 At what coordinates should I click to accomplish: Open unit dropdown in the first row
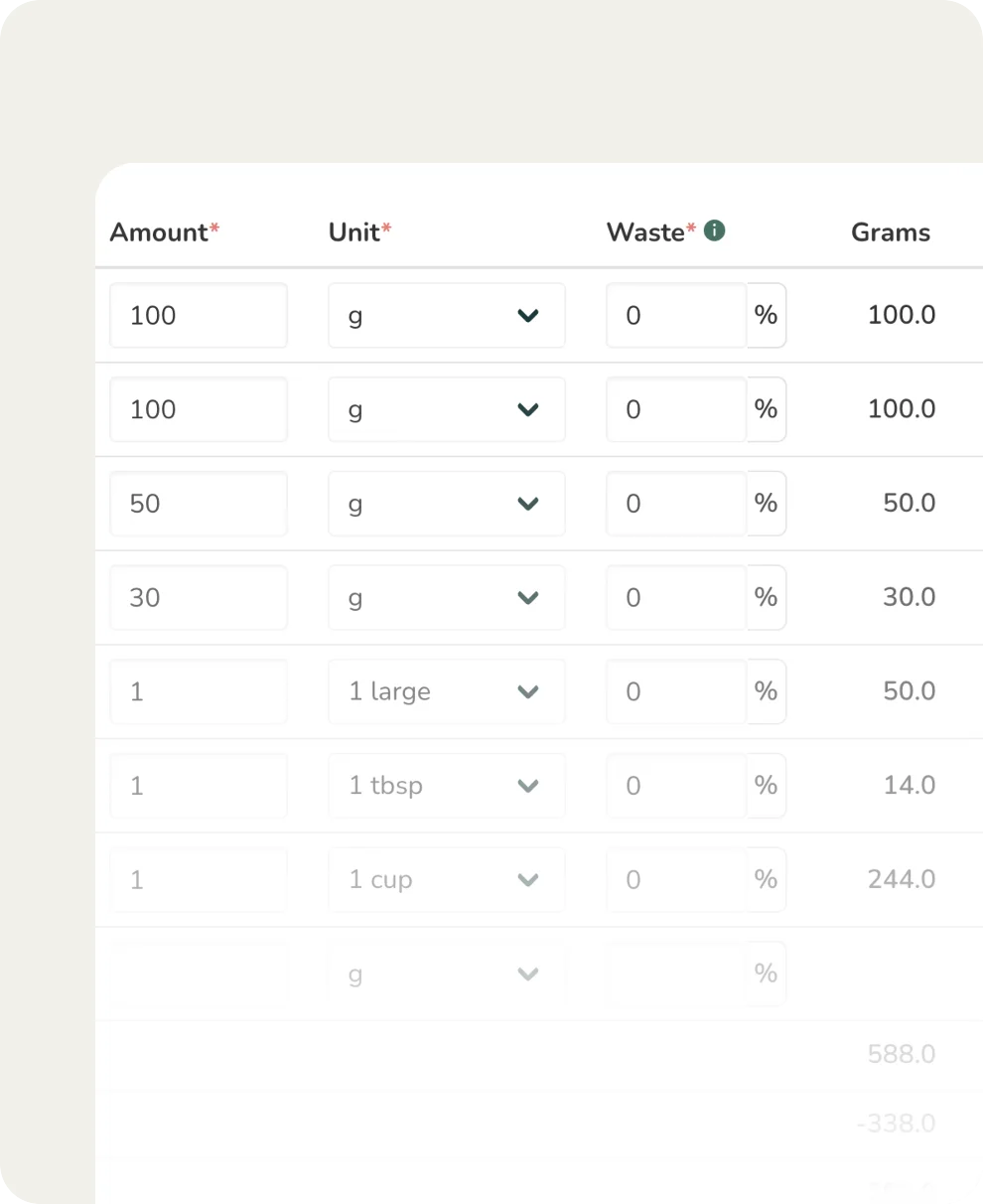pyautogui.click(x=446, y=316)
